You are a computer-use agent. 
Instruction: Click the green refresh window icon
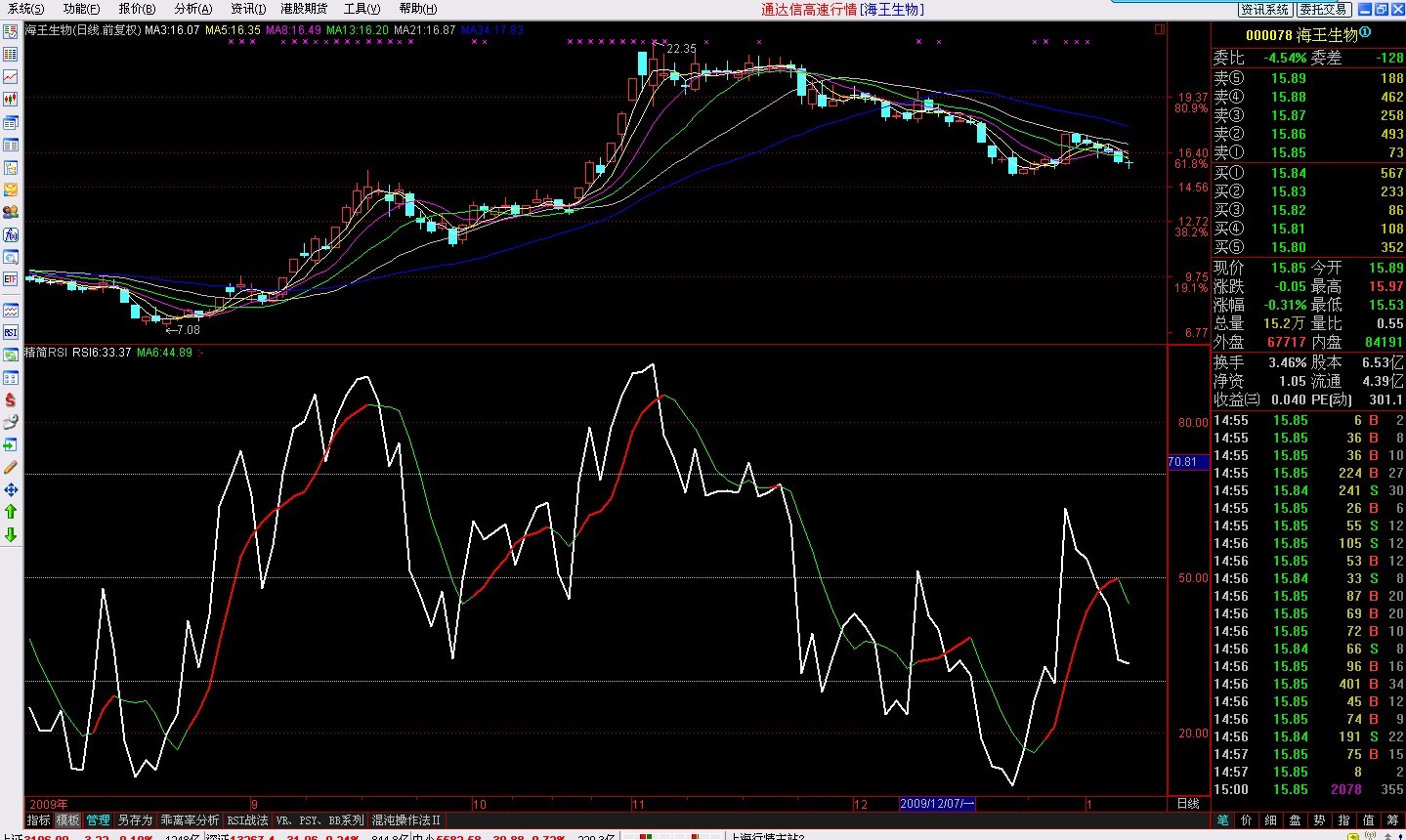pos(11,356)
